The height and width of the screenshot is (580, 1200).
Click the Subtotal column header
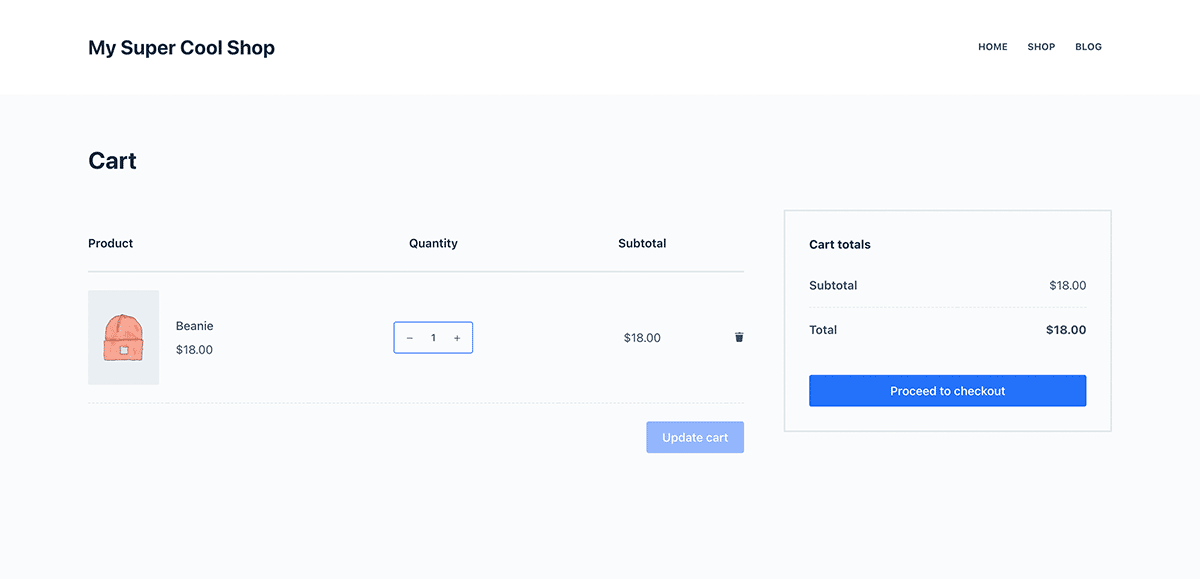(642, 243)
